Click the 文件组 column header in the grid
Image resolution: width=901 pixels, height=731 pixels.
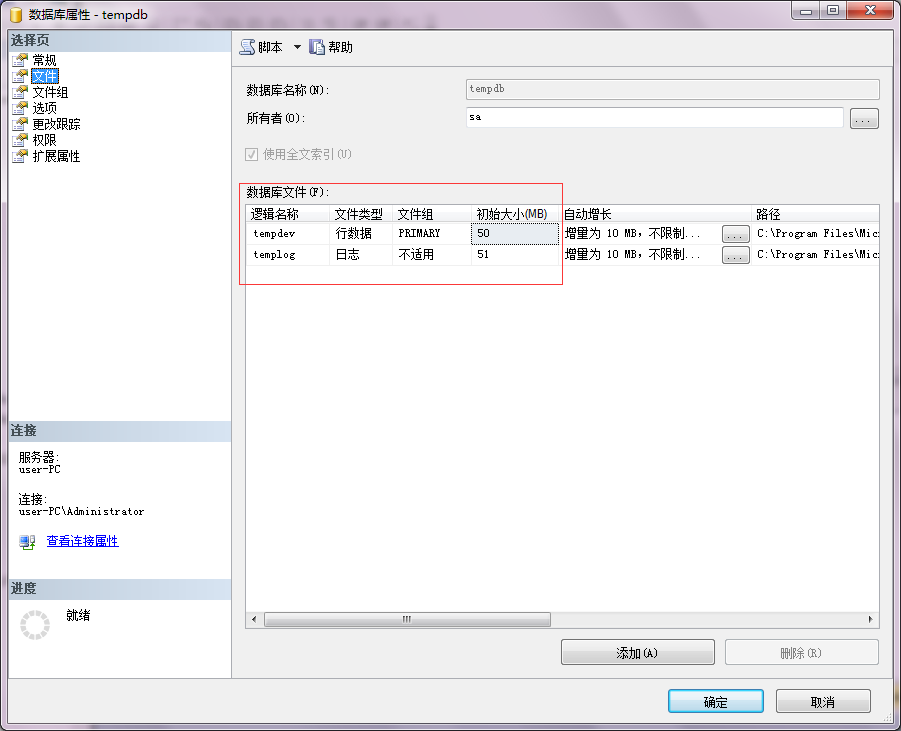[432, 214]
